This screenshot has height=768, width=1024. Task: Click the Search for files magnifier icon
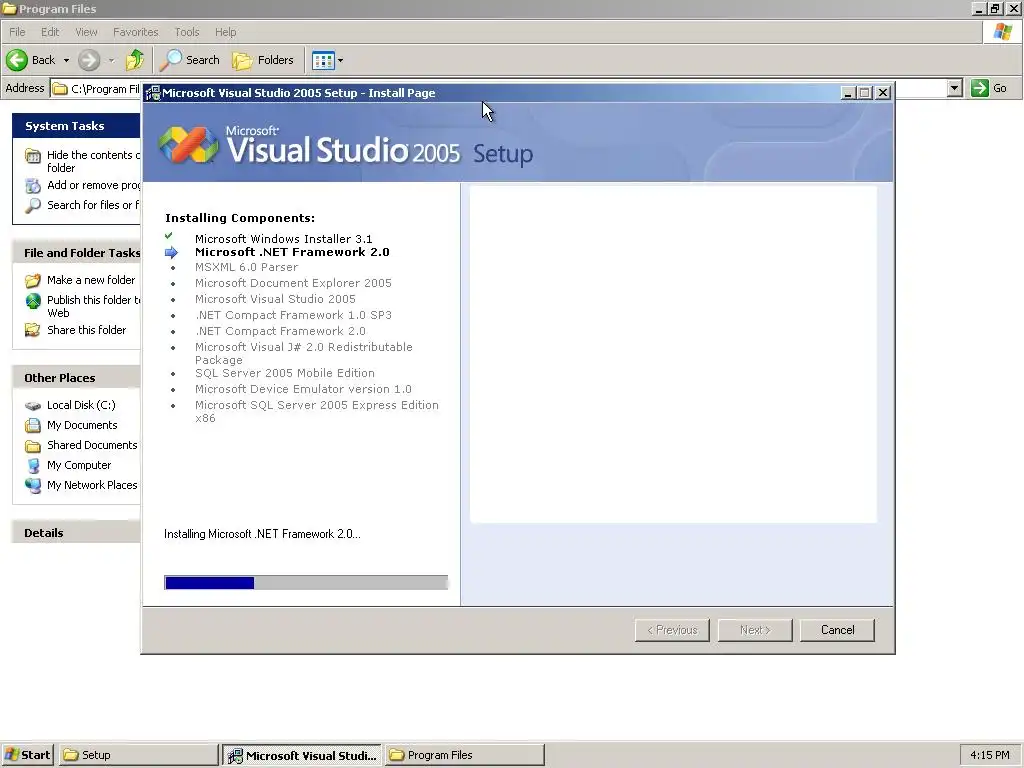(33, 206)
